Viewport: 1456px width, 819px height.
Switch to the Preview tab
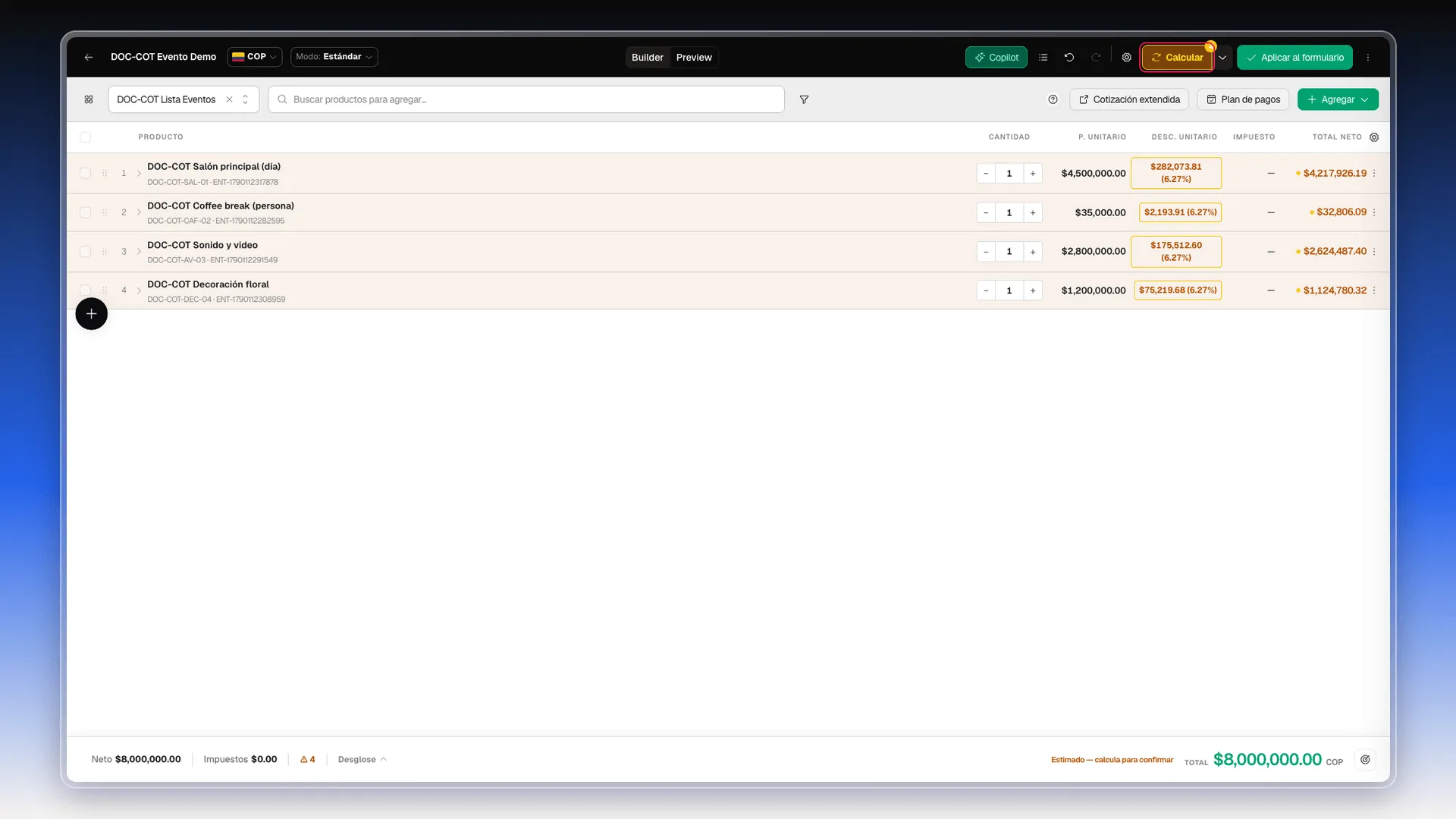(x=694, y=58)
